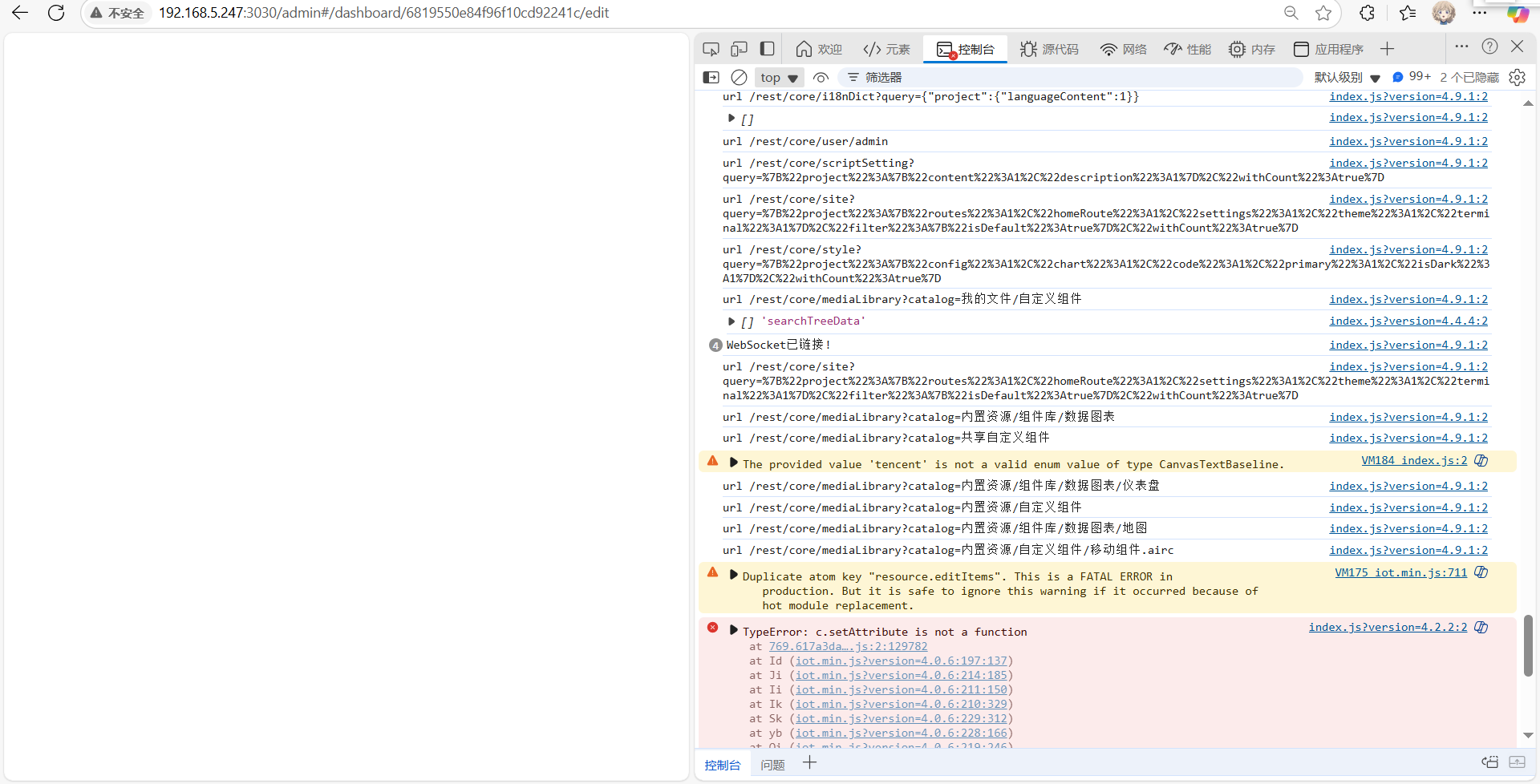The image size is (1540, 784).
Task: Open favorites list icon
Action: point(1408,13)
